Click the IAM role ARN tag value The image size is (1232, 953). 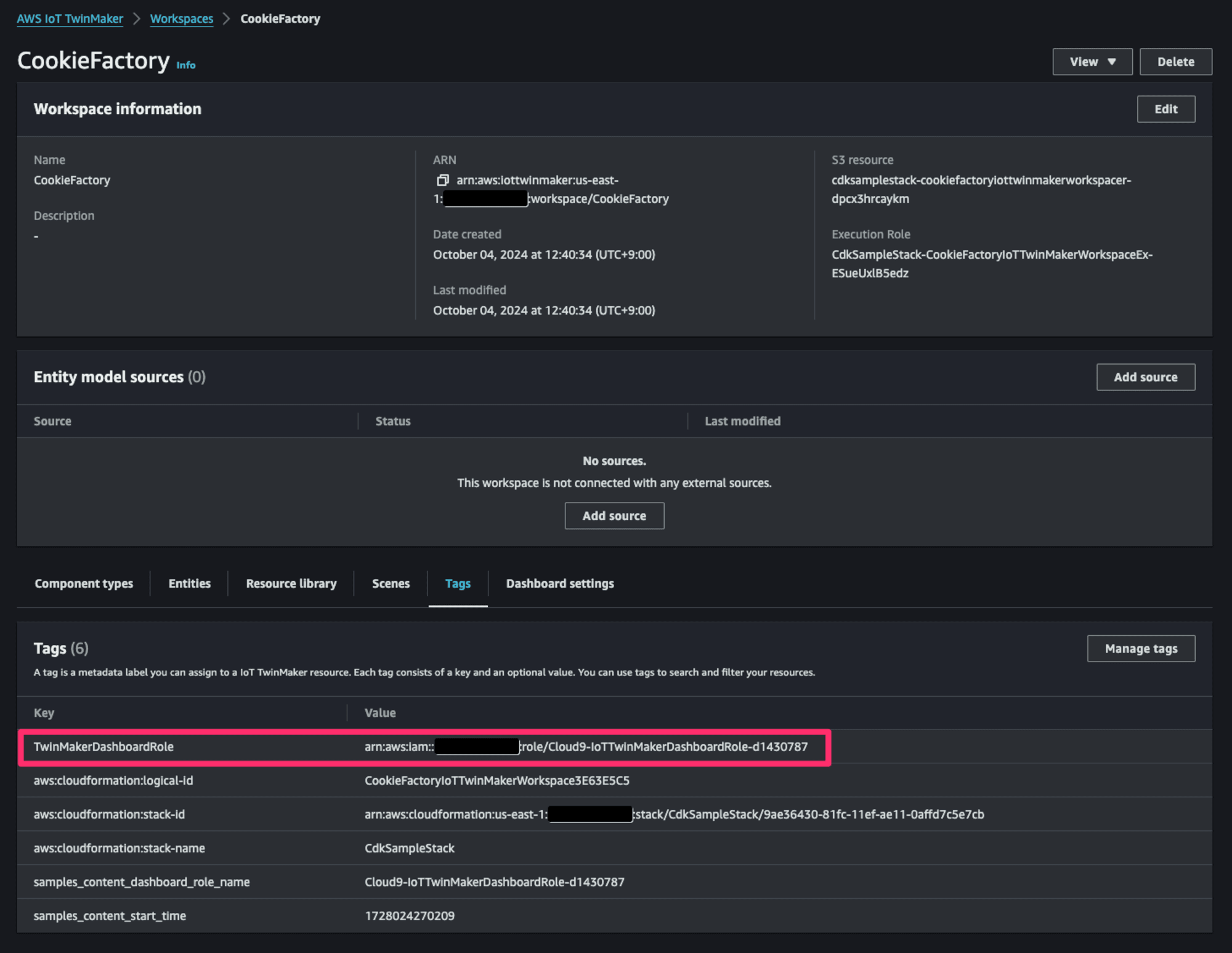click(586, 747)
